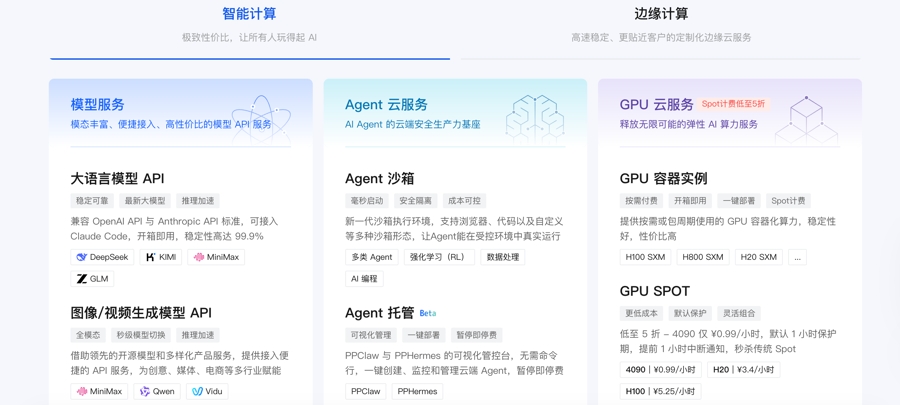900x405 pixels.
Task: Select the MiniMax chip under 大语言模型 API
Action: pyautogui.click(x=216, y=257)
